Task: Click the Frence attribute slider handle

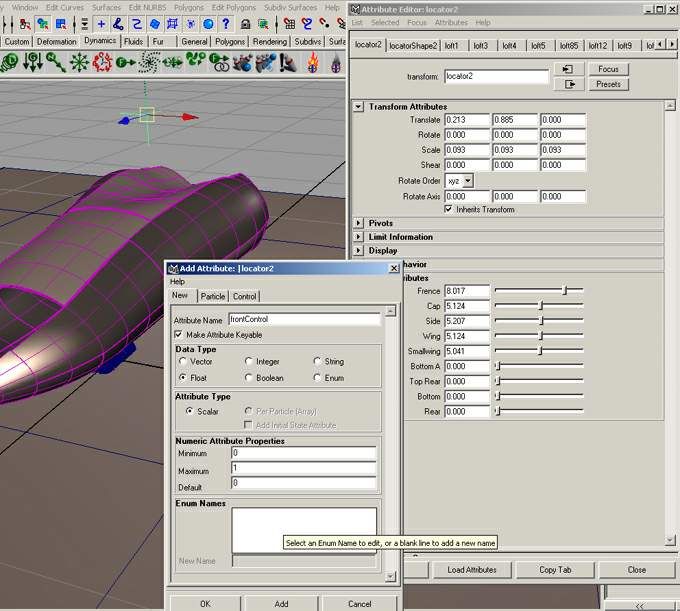Action: (x=565, y=290)
